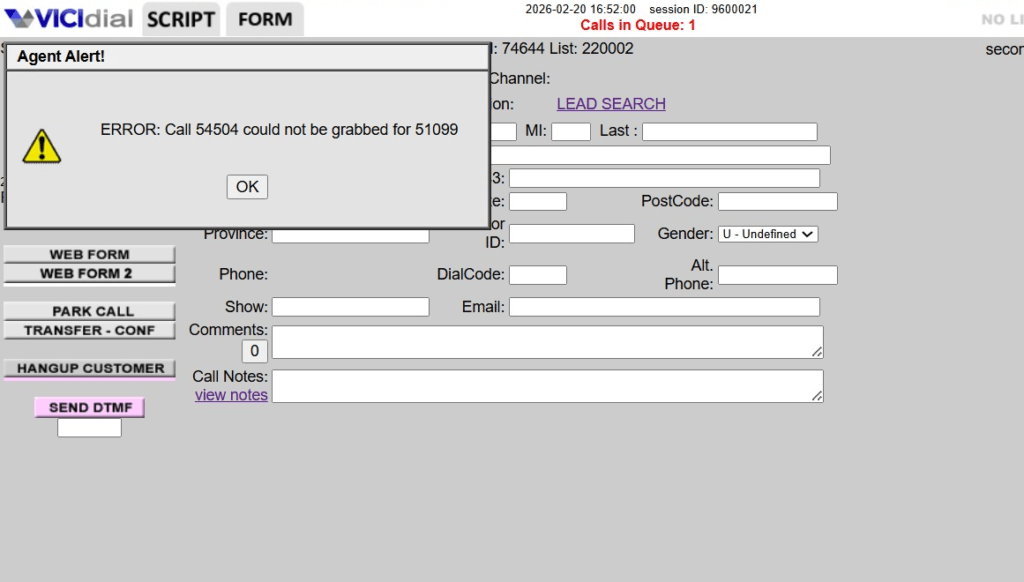Click the WEB FORM 2 button
This screenshot has height=582, width=1024.
[x=89, y=273]
